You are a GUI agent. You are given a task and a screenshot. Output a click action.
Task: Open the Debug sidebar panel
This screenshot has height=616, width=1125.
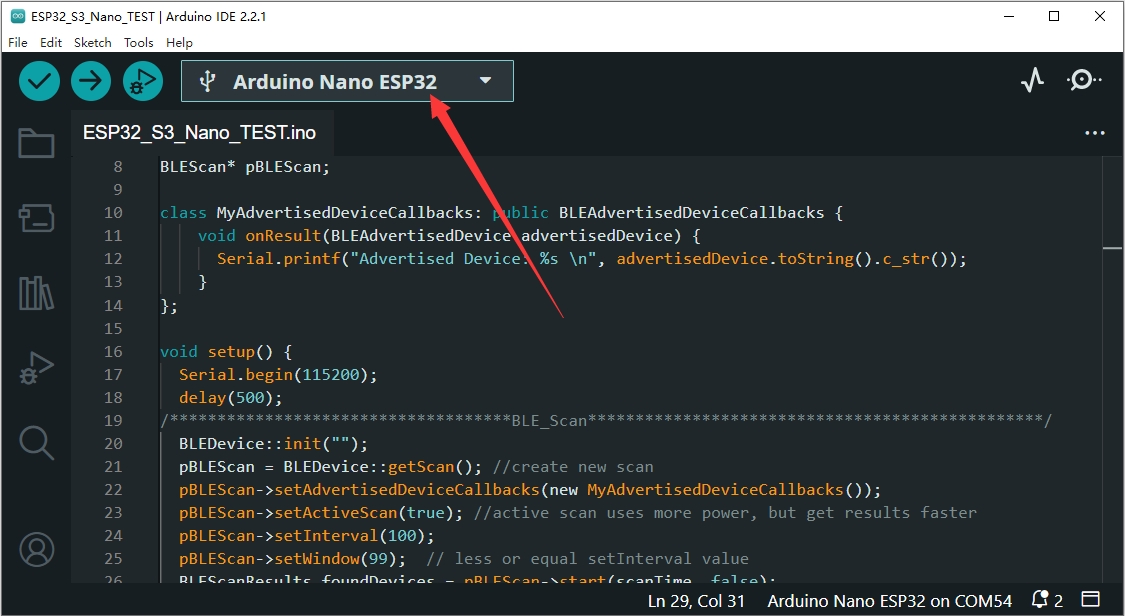point(36,368)
